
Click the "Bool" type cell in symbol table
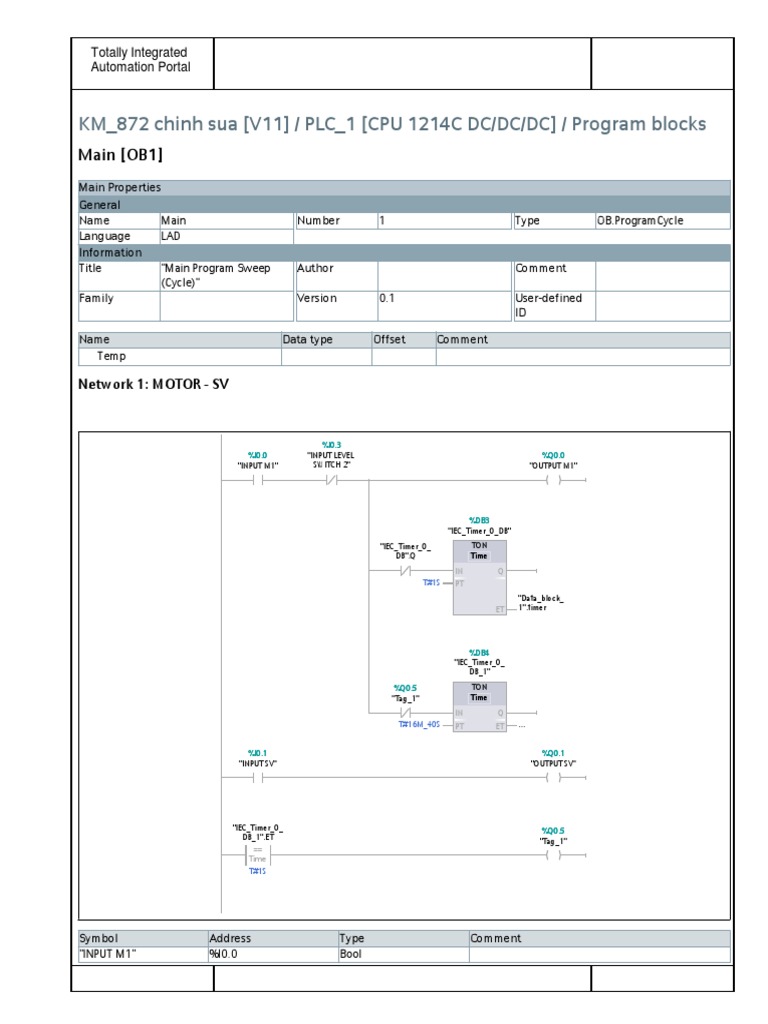[404, 954]
